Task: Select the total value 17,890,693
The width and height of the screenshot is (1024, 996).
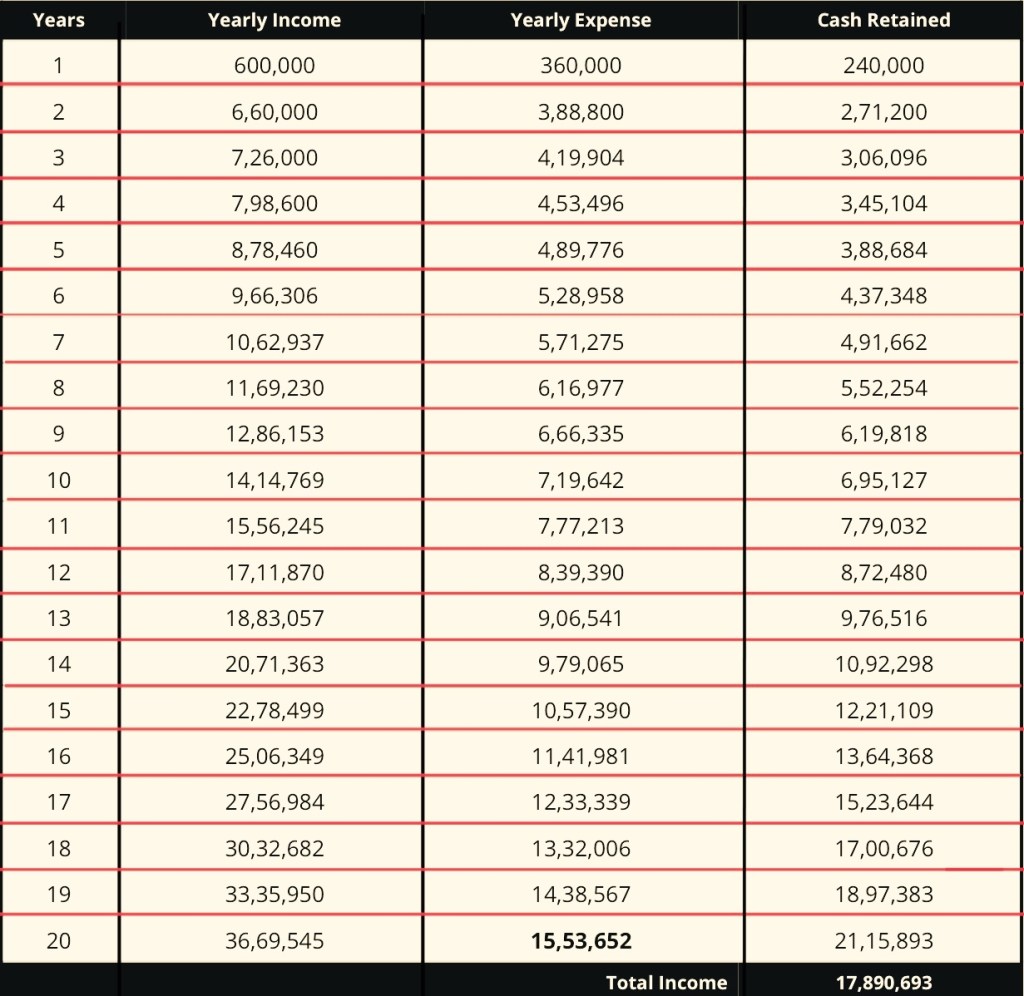Action: 883,982
